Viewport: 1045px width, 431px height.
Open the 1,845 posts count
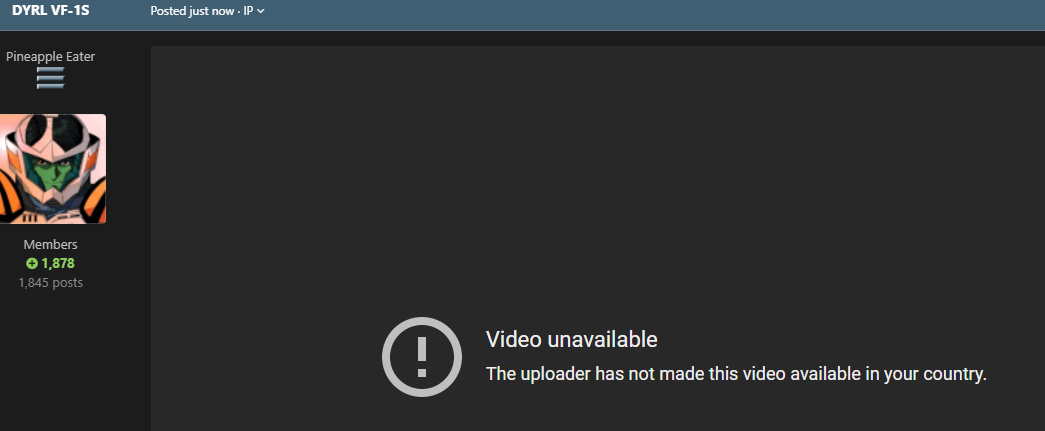51,282
